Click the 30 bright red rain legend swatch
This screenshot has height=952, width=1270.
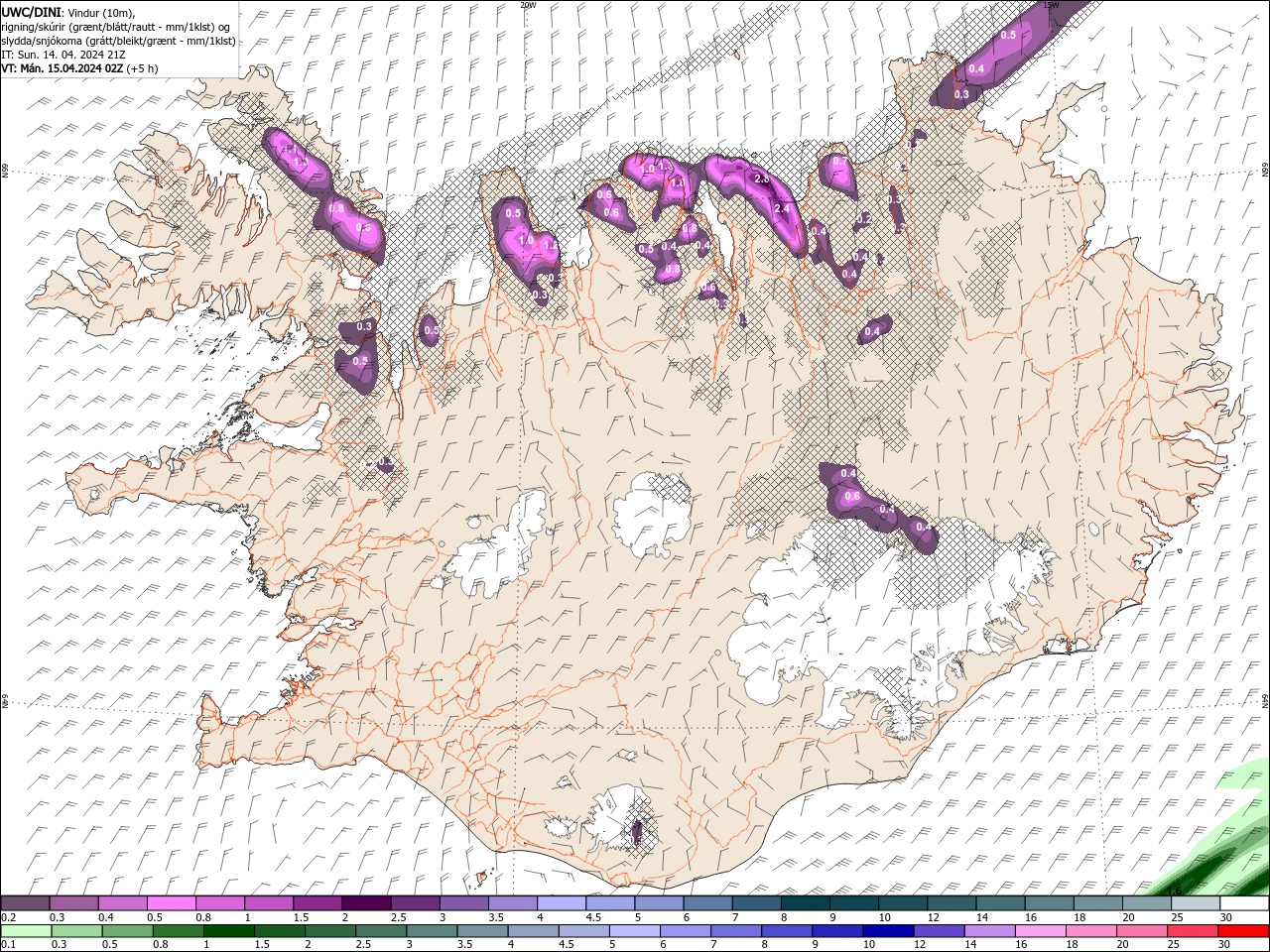(x=1243, y=931)
